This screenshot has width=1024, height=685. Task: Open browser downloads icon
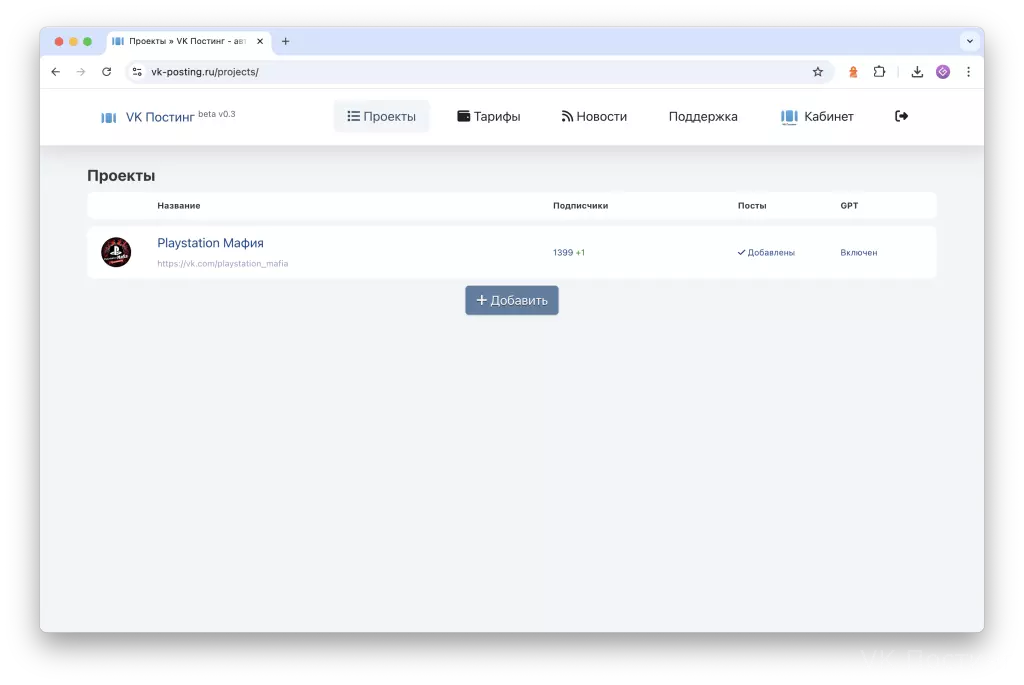click(x=917, y=72)
